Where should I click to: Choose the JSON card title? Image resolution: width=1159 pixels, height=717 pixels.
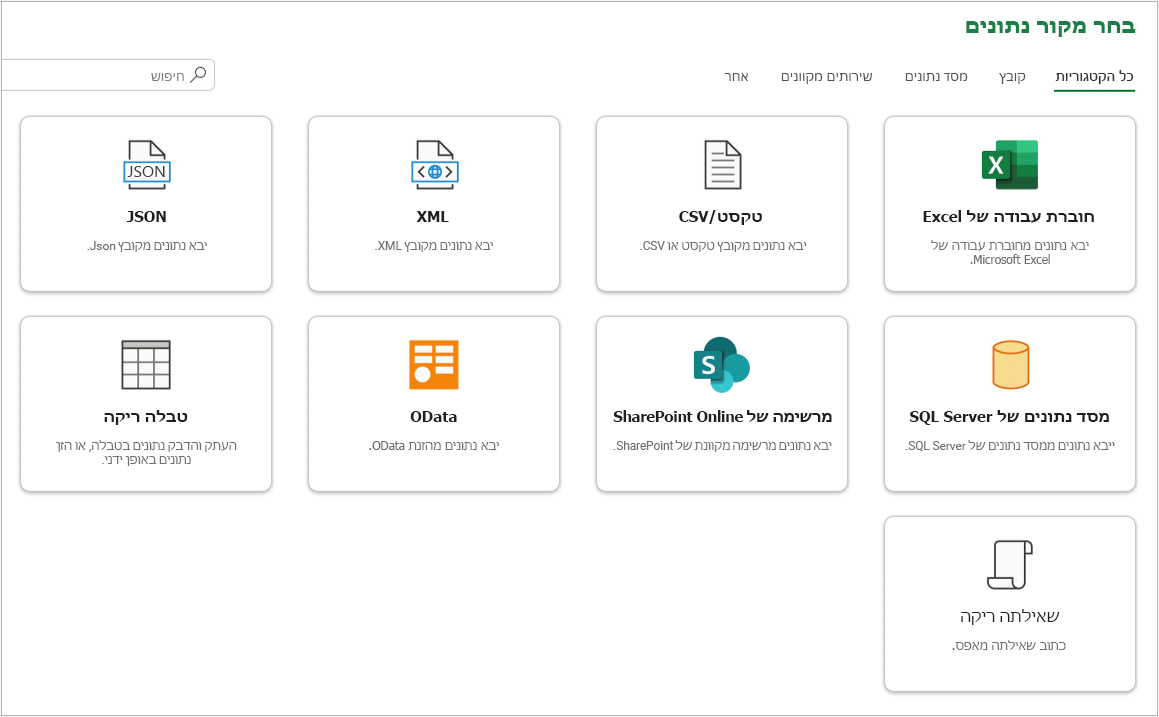pos(146,217)
